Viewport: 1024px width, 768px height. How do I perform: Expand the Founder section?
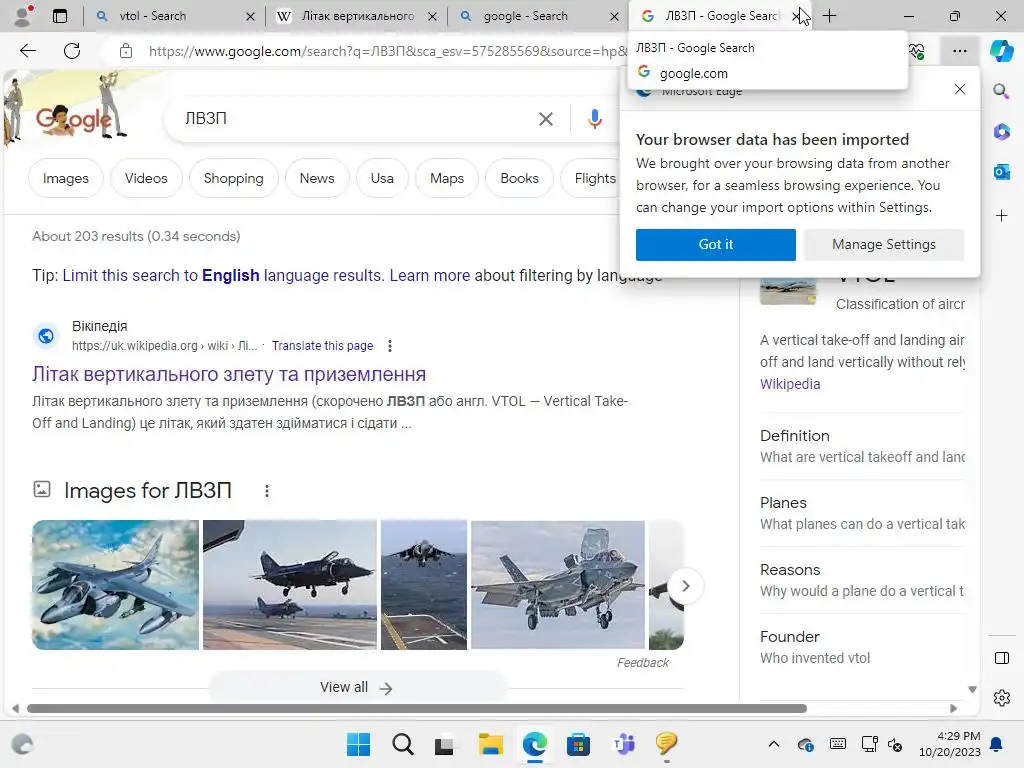[x=862, y=647]
